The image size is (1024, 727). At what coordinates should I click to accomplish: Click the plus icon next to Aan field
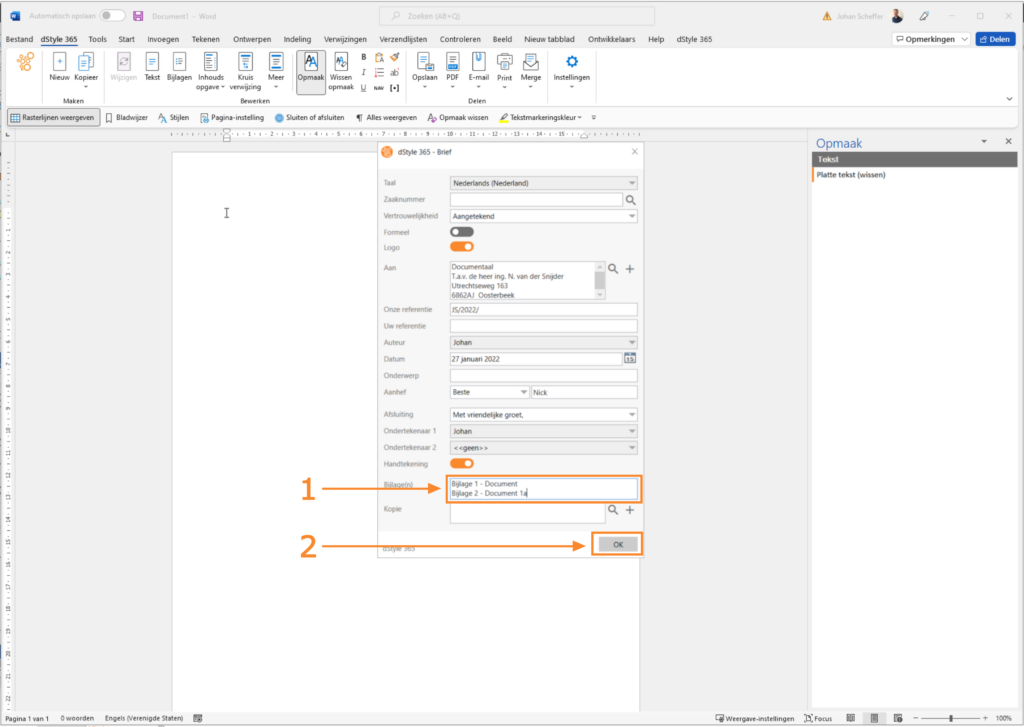tap(630, 268)
